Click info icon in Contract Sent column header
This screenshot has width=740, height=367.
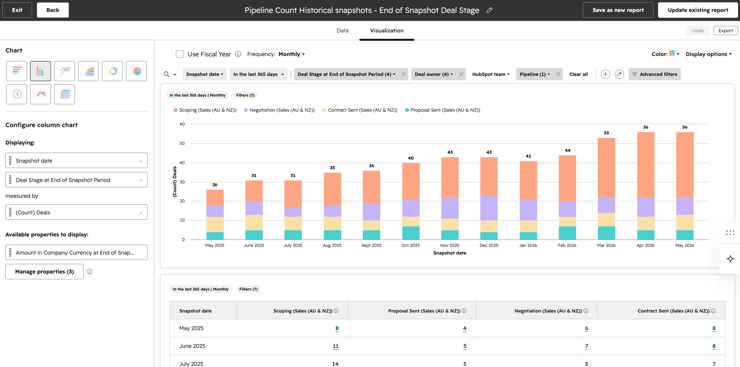point(714,311)
